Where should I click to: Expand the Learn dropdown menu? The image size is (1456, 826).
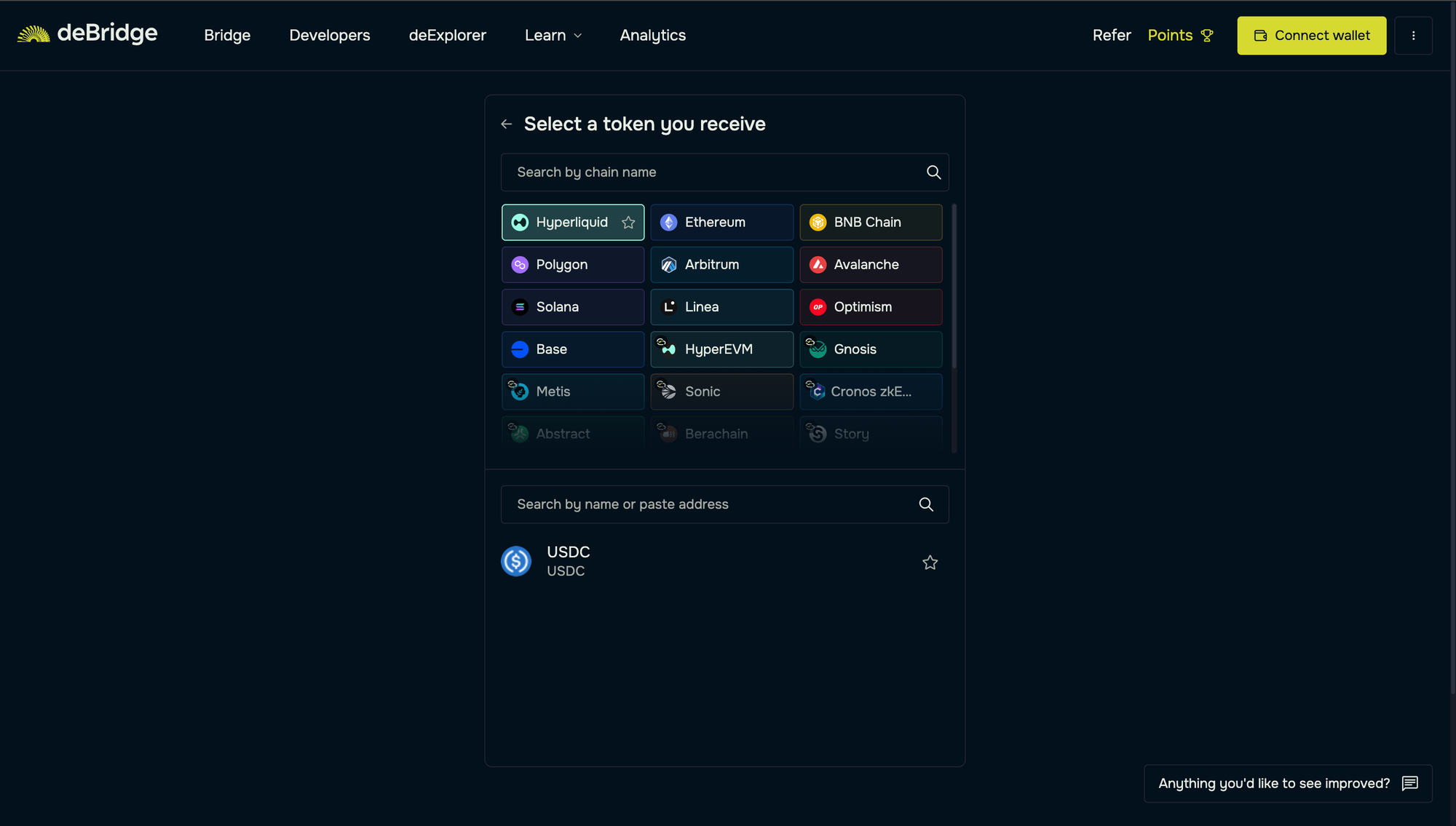553,36
